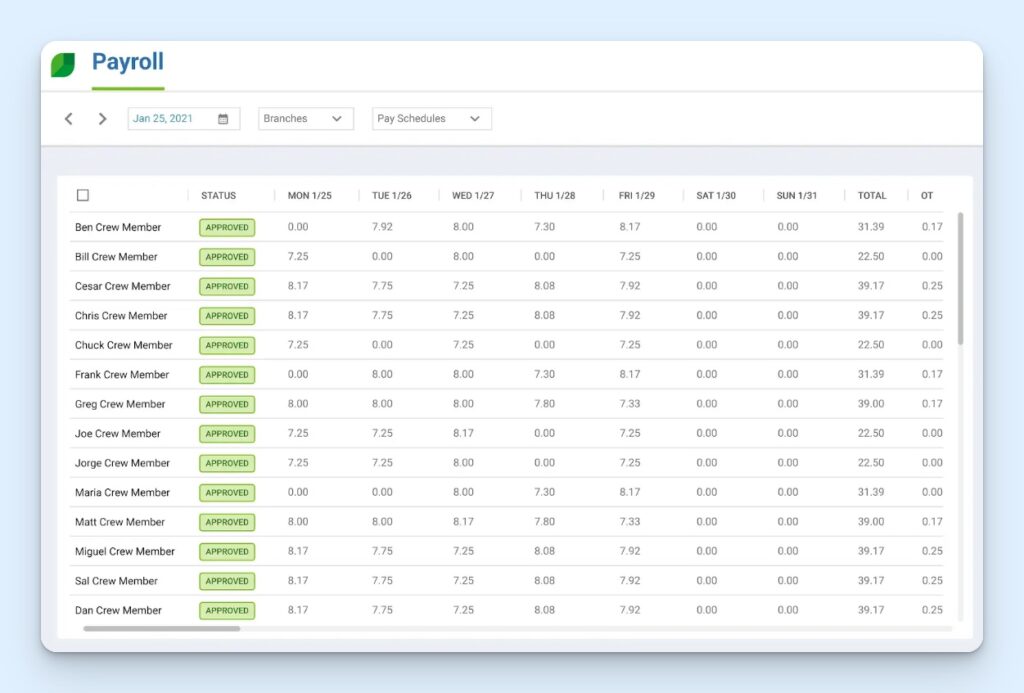Click the TUE 1/26 column header
1024x693 pixels.
coord(392,195)
